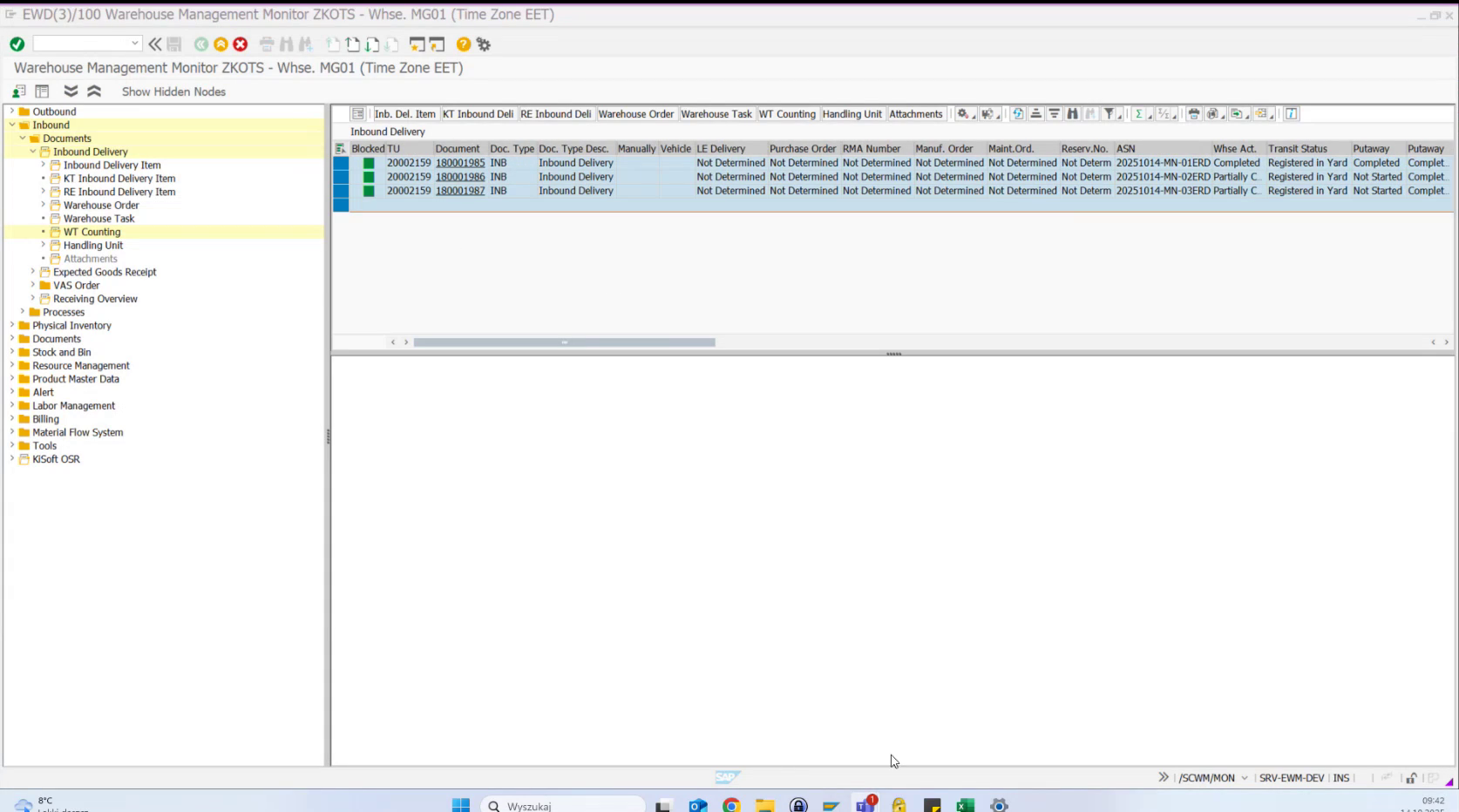Open the Help question mark icon
1459x812 pixels.
click(462, 44)
